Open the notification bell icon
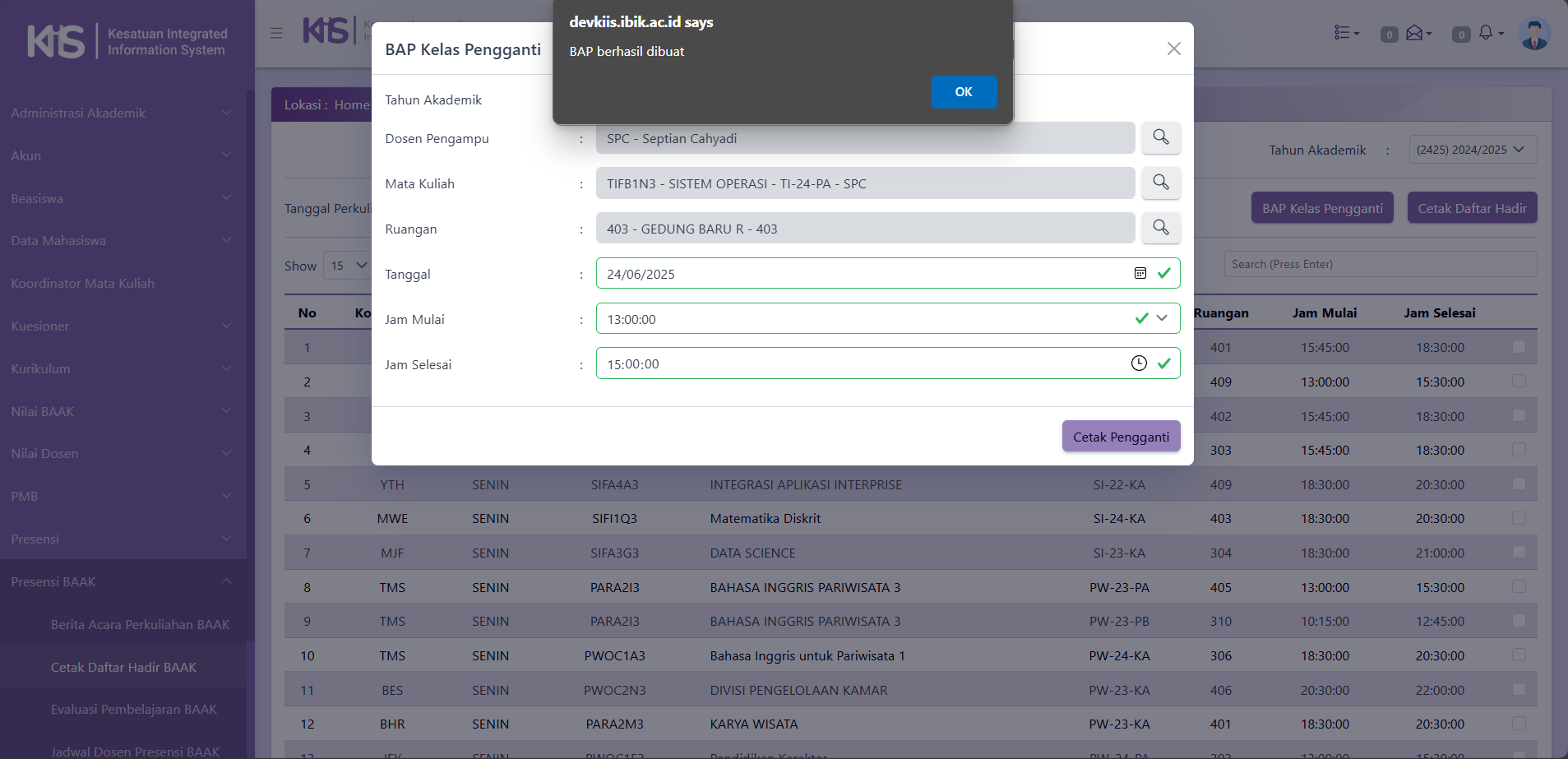Screen dimensions: 1568x759 coord(1485,33)
